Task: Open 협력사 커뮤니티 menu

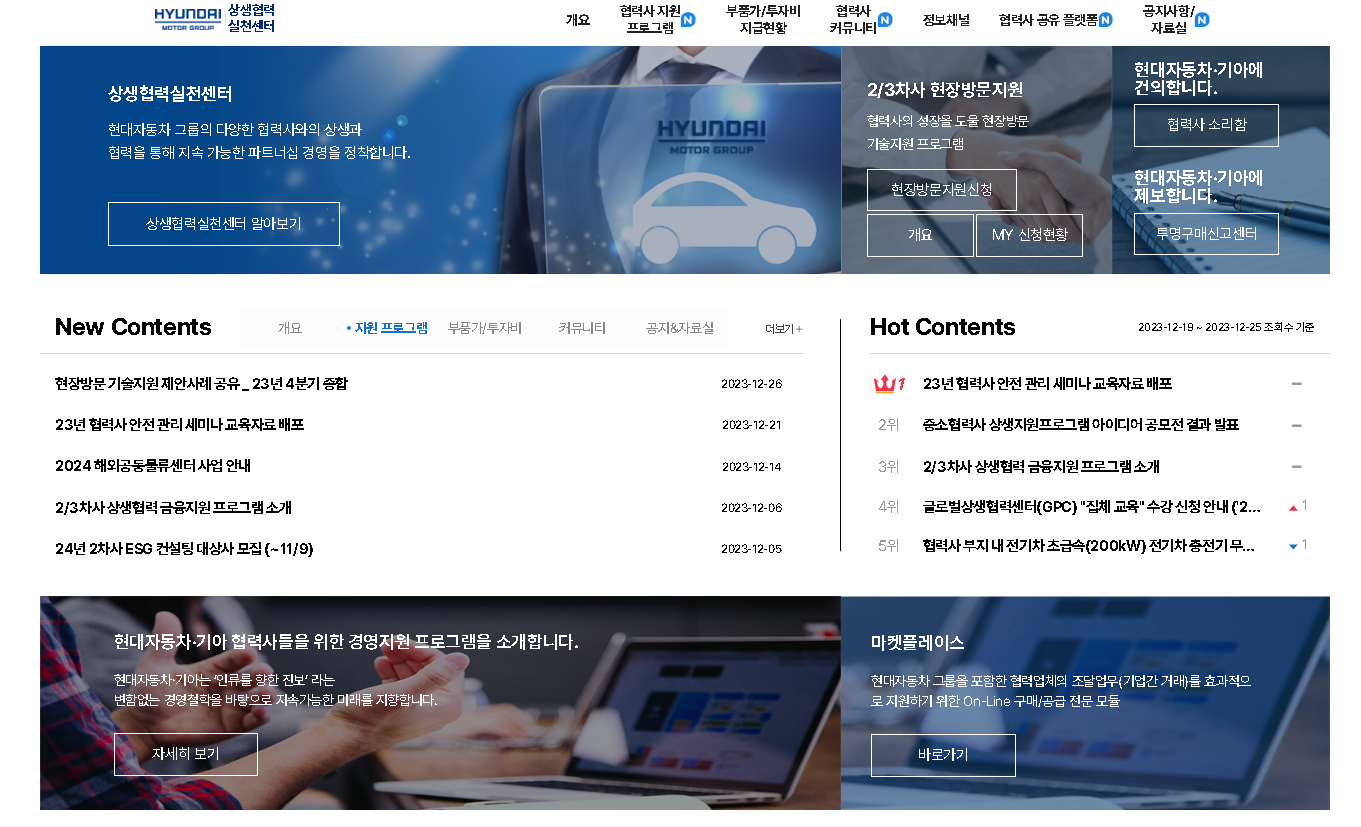Action: click(853, 19)
